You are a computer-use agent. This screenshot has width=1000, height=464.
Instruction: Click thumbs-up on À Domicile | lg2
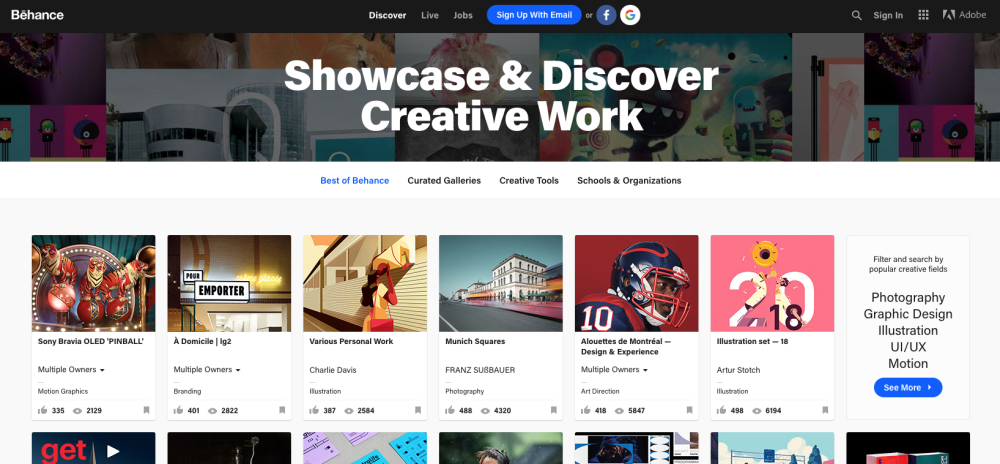tap(179, 410)
